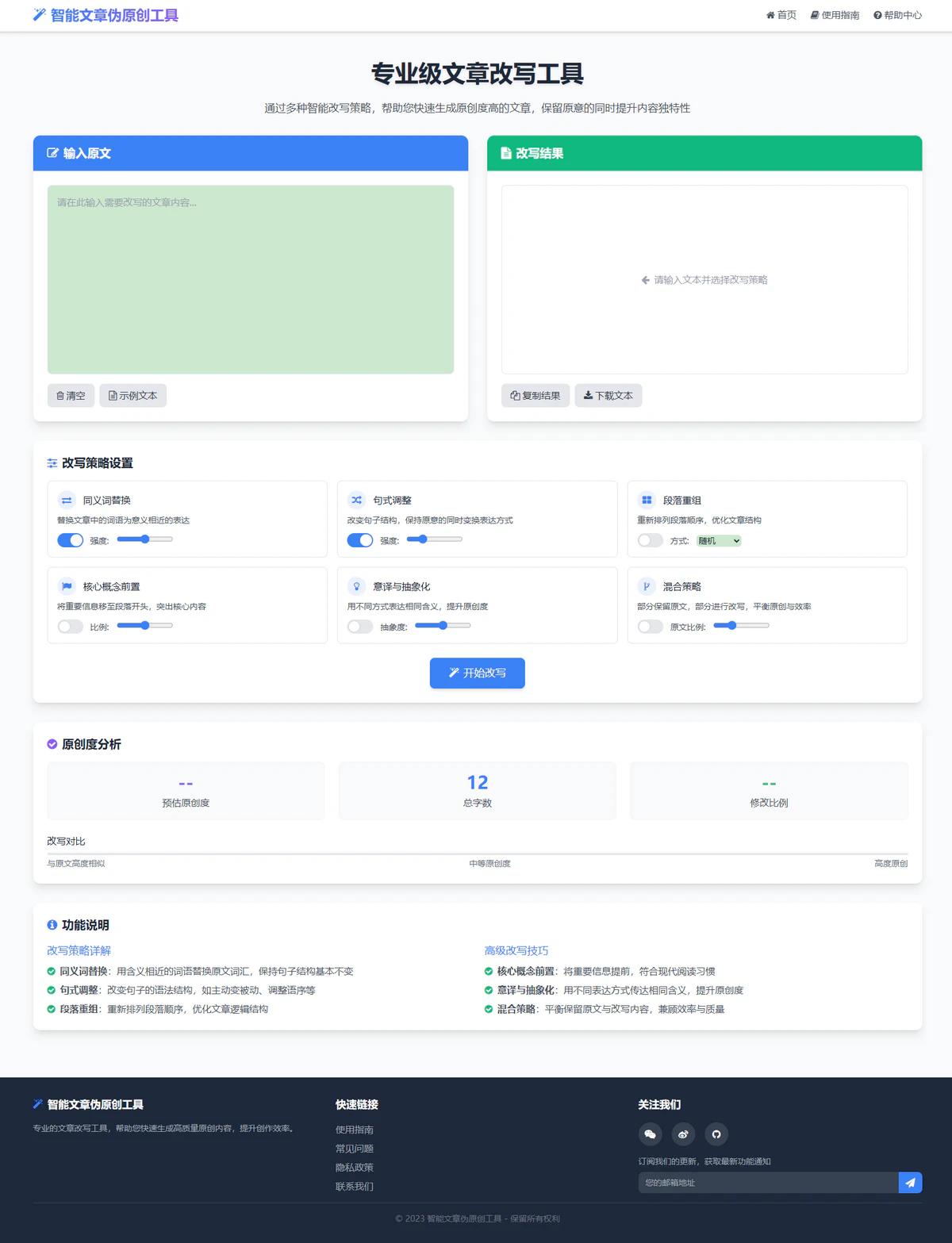Open the 方式 dropdown showing 随机
952x1243 pixels.
coord(719,541)
